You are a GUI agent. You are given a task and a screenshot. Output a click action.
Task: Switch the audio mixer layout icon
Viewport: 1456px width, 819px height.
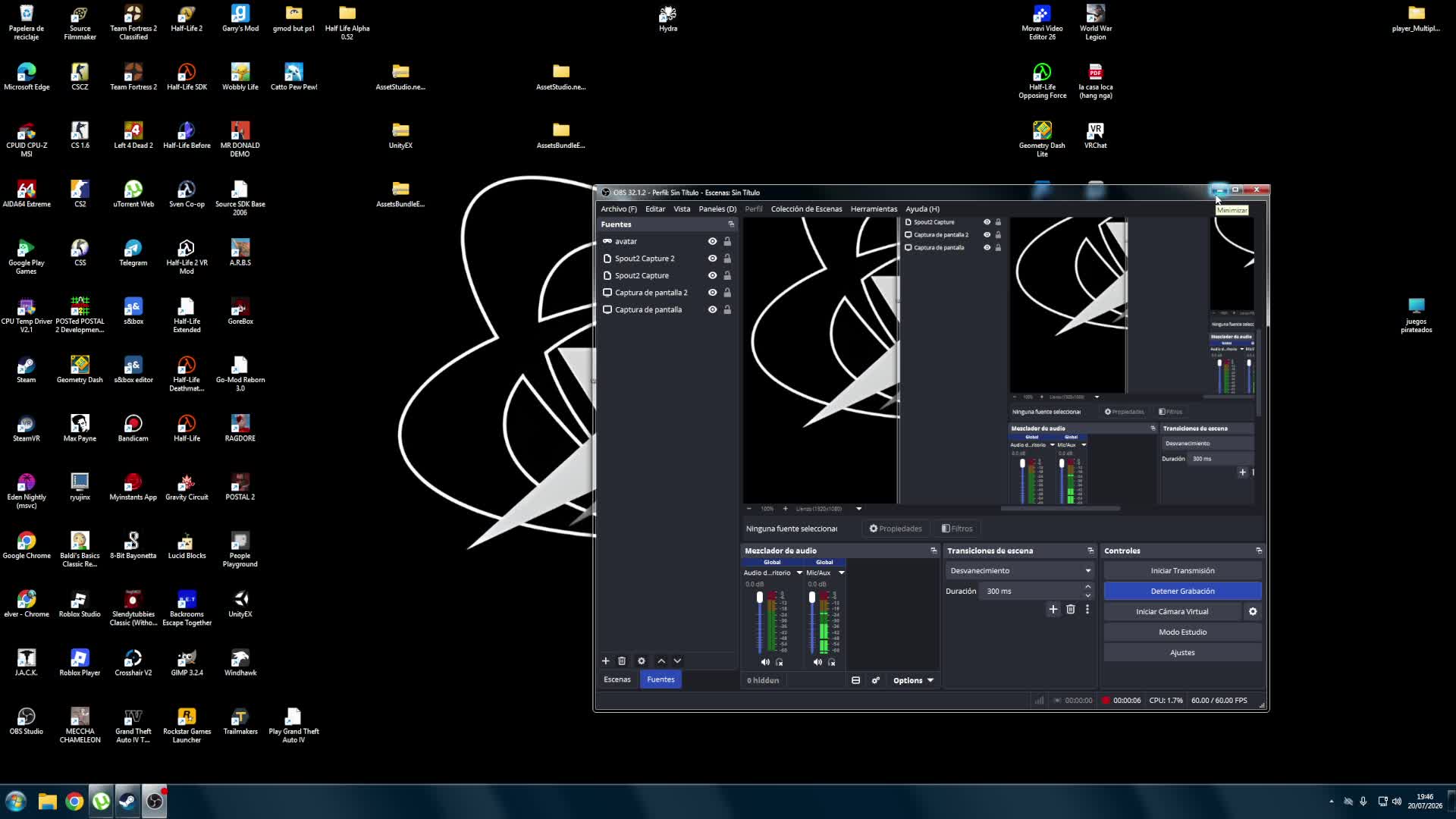(856, 680)
